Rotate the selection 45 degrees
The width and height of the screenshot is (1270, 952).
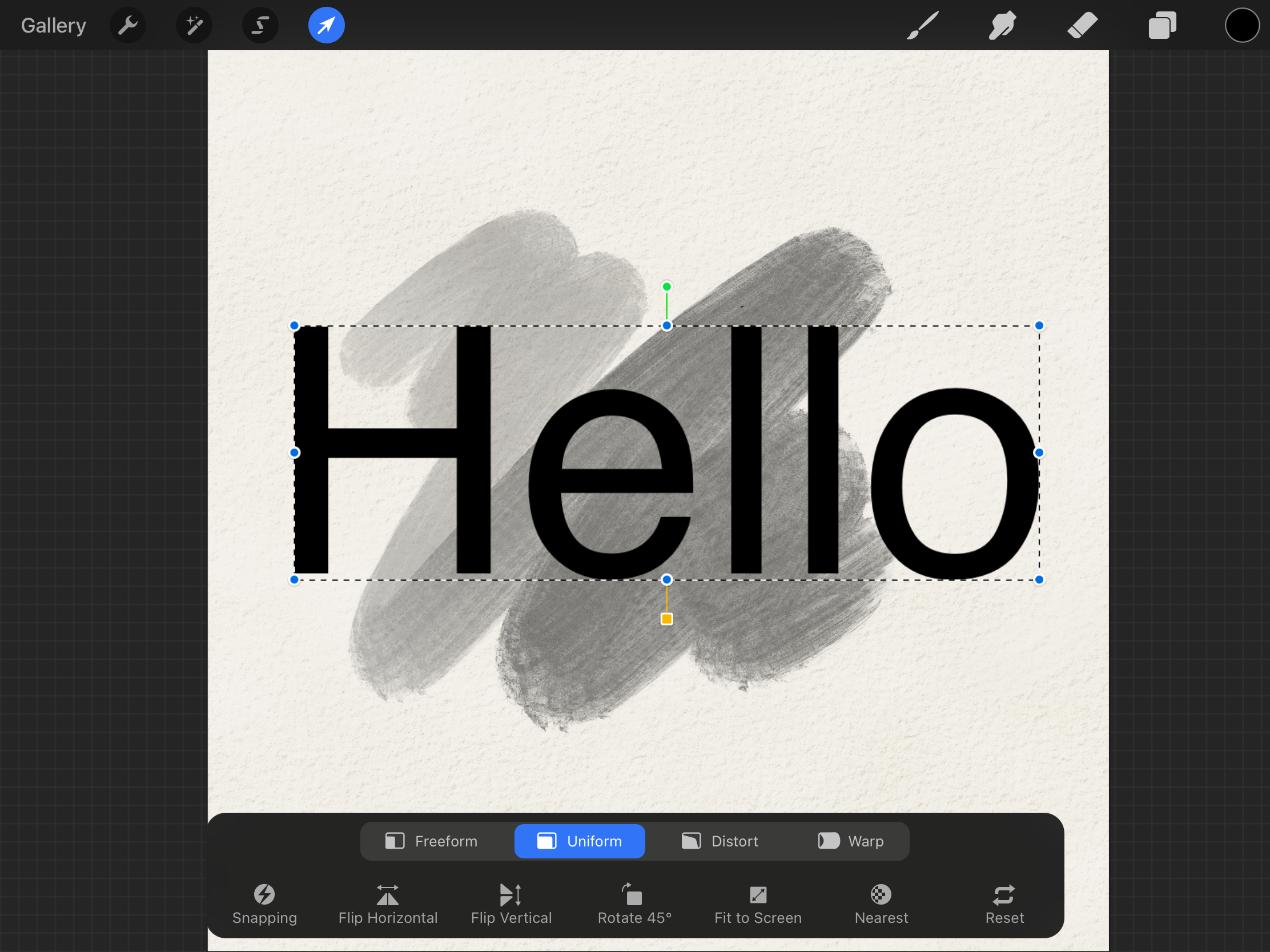coord(634,904)
